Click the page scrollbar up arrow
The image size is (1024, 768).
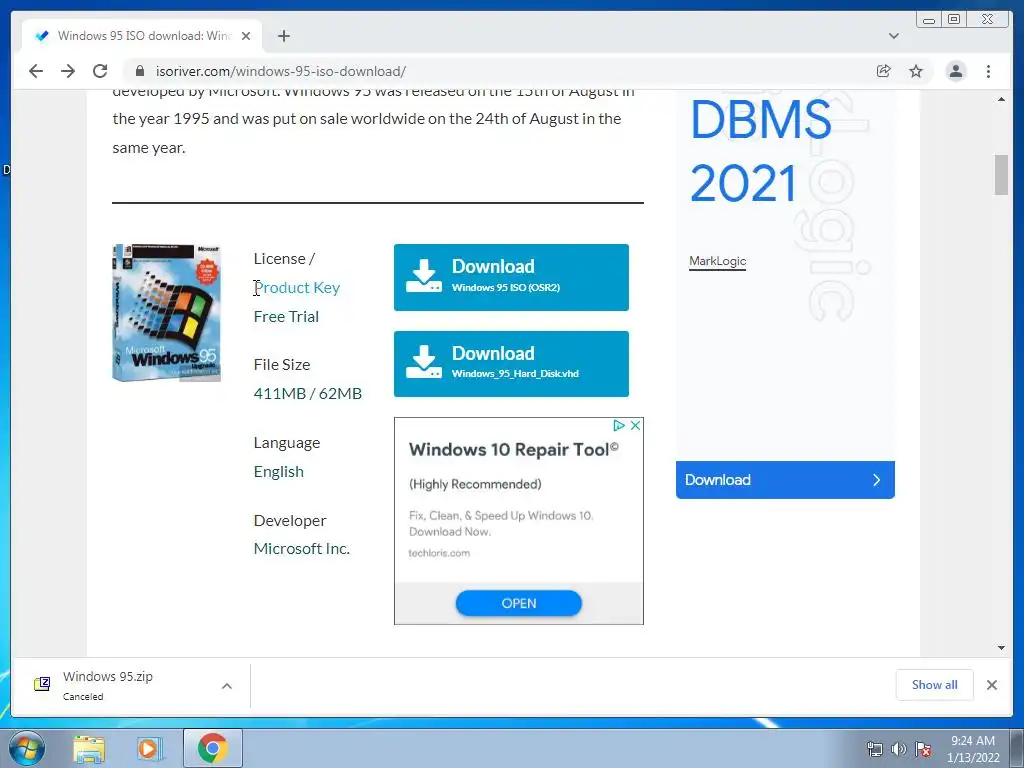1001,99
